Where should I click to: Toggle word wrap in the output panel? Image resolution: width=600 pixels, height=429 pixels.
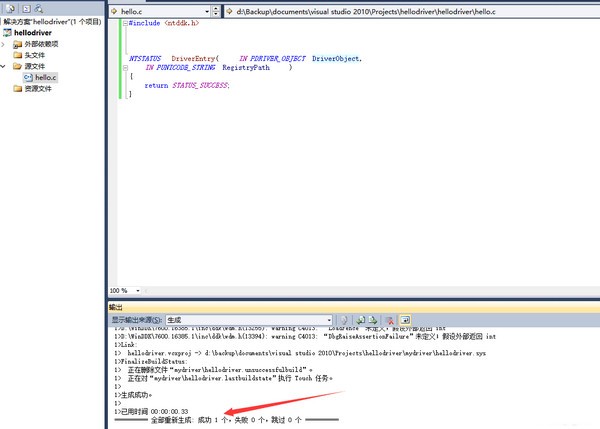pos(406,320)
